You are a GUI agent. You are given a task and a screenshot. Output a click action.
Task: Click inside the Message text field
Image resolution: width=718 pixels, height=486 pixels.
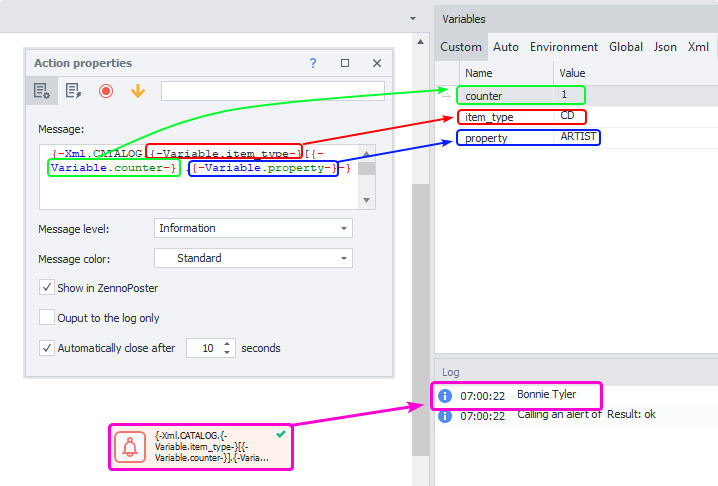click(200, 190)
